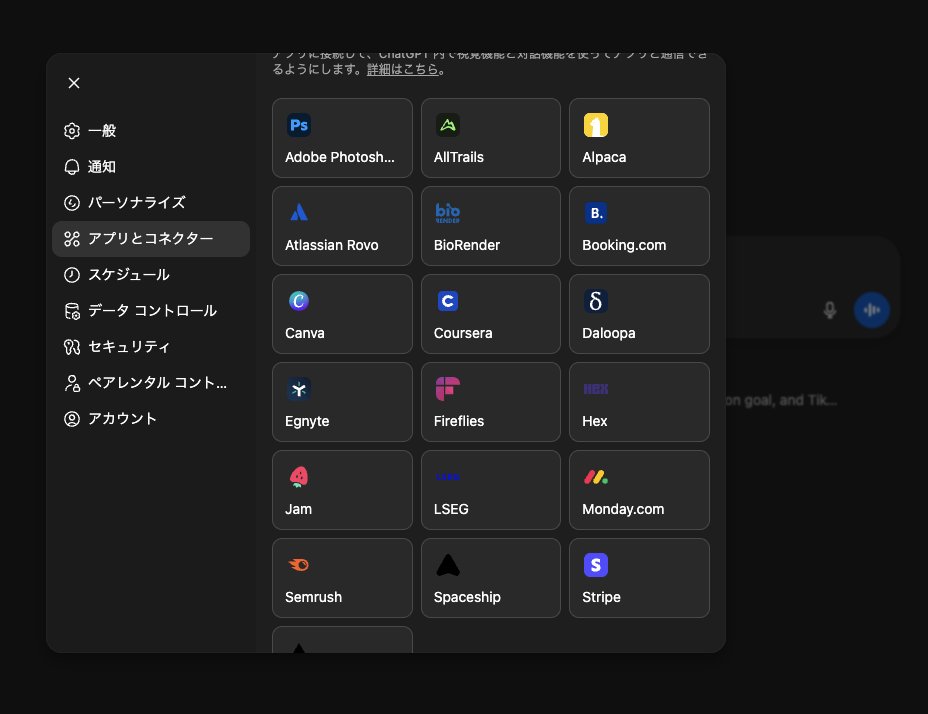
Task: Follow the 詳細はこちら link
Action: tap(402, 69)
